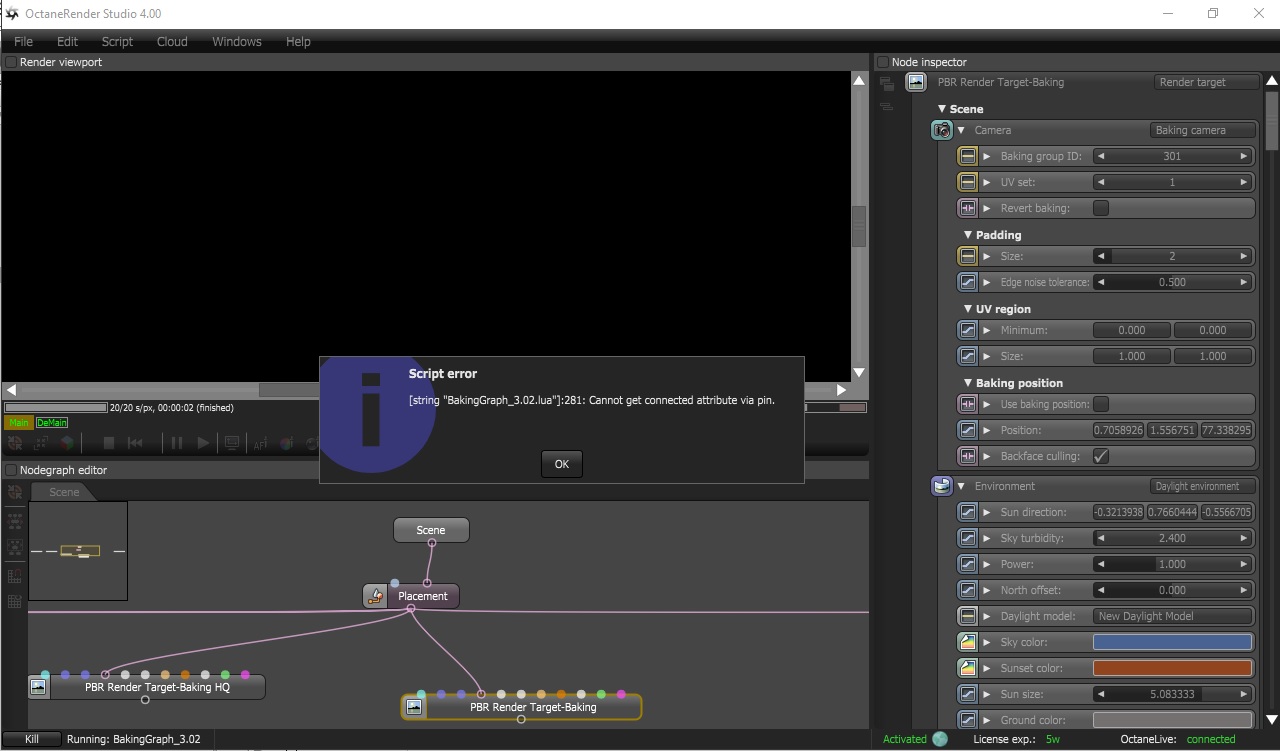Screen dimensions: 1280x751
Task: Click the recenter icon in Nodegraph editor sidebar
Action: tap(15, 492)
